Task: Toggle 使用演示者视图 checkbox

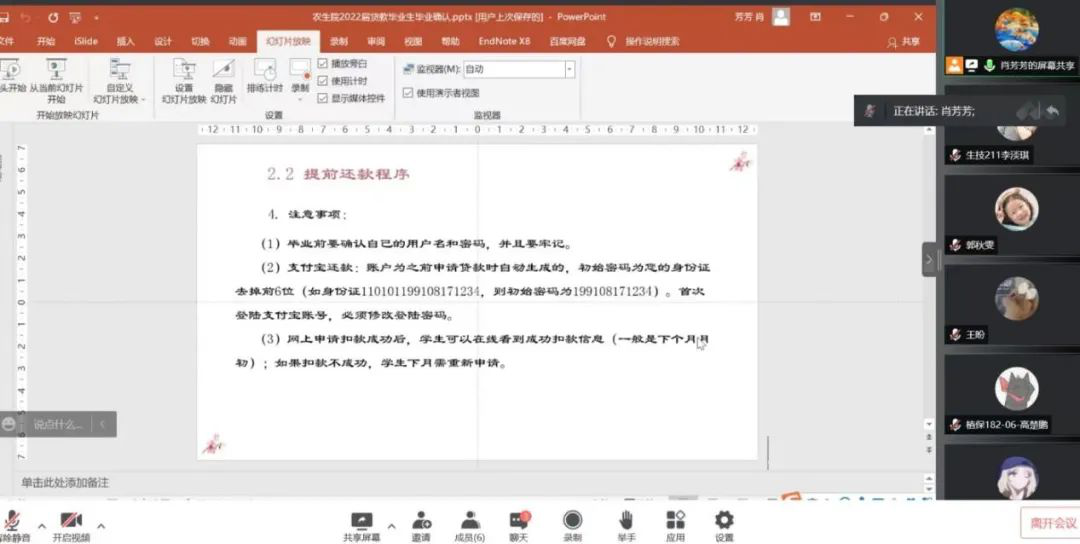Action: click(408, 93)
